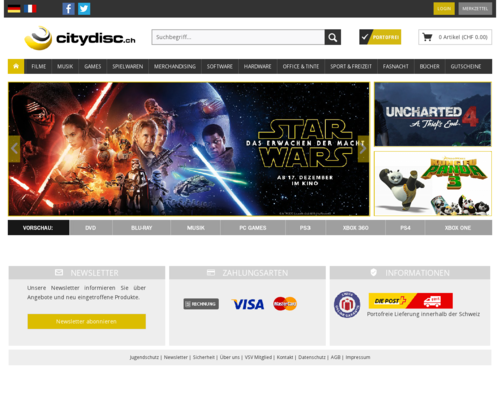Screen dimensions: 500x400
Task: Open the Fasnacht menu
Action: (x=396, y=66)
